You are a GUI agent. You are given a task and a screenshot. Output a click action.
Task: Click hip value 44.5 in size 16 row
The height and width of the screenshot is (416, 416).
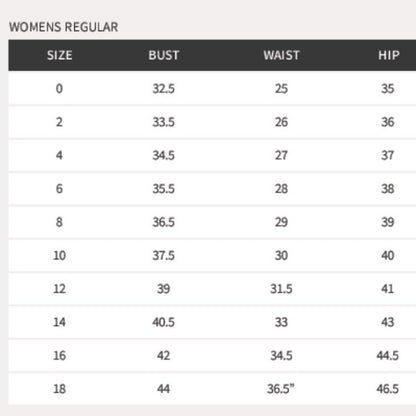388,355
